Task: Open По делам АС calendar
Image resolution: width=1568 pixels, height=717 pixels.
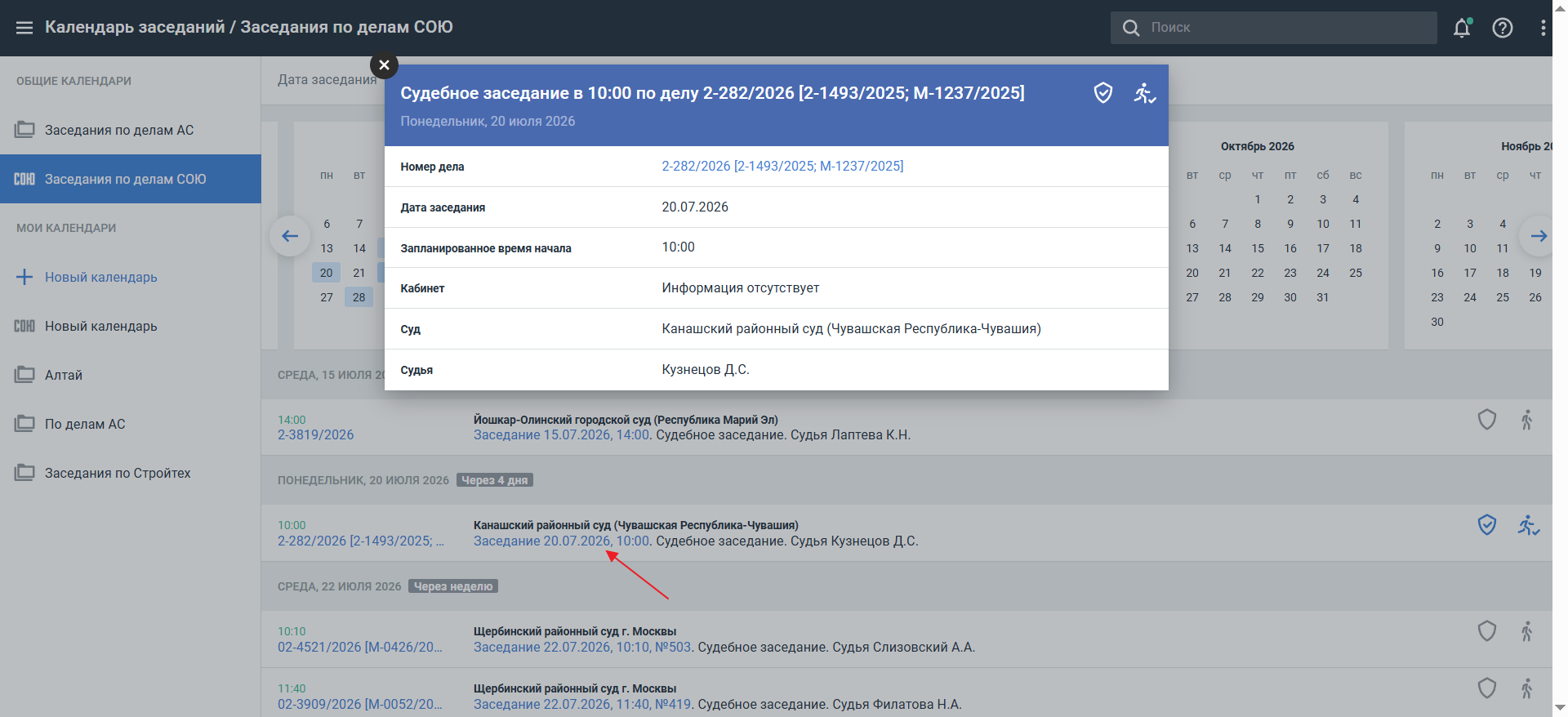Action: 131,424
